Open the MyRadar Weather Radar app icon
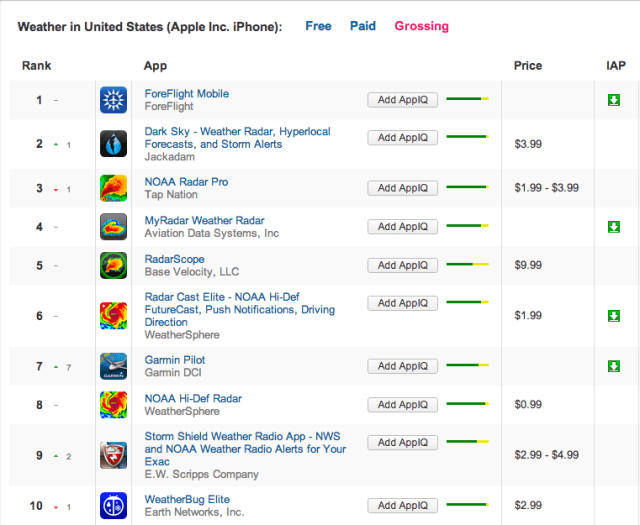 (x=113, y=227)
